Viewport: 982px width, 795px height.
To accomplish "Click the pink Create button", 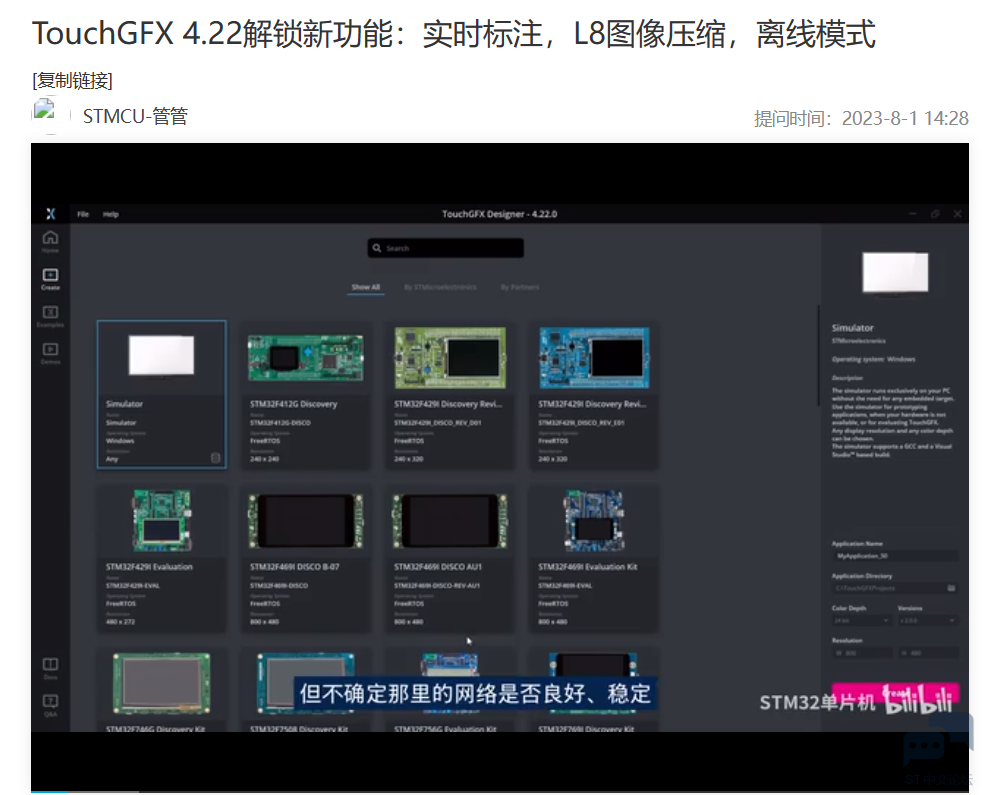I will [x=895, y=691].
